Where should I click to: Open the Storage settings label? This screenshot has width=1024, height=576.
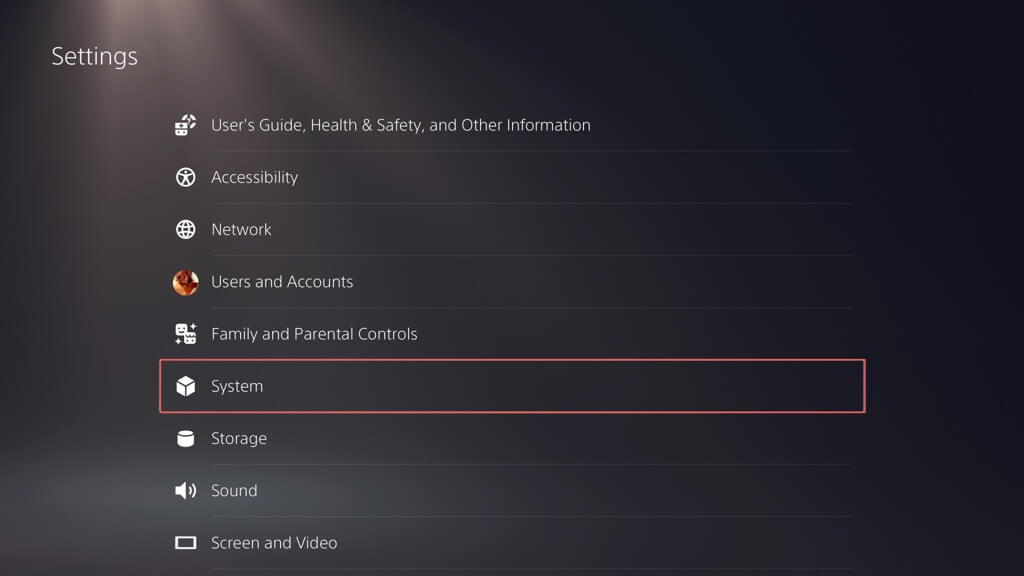(x=238, y=438)
